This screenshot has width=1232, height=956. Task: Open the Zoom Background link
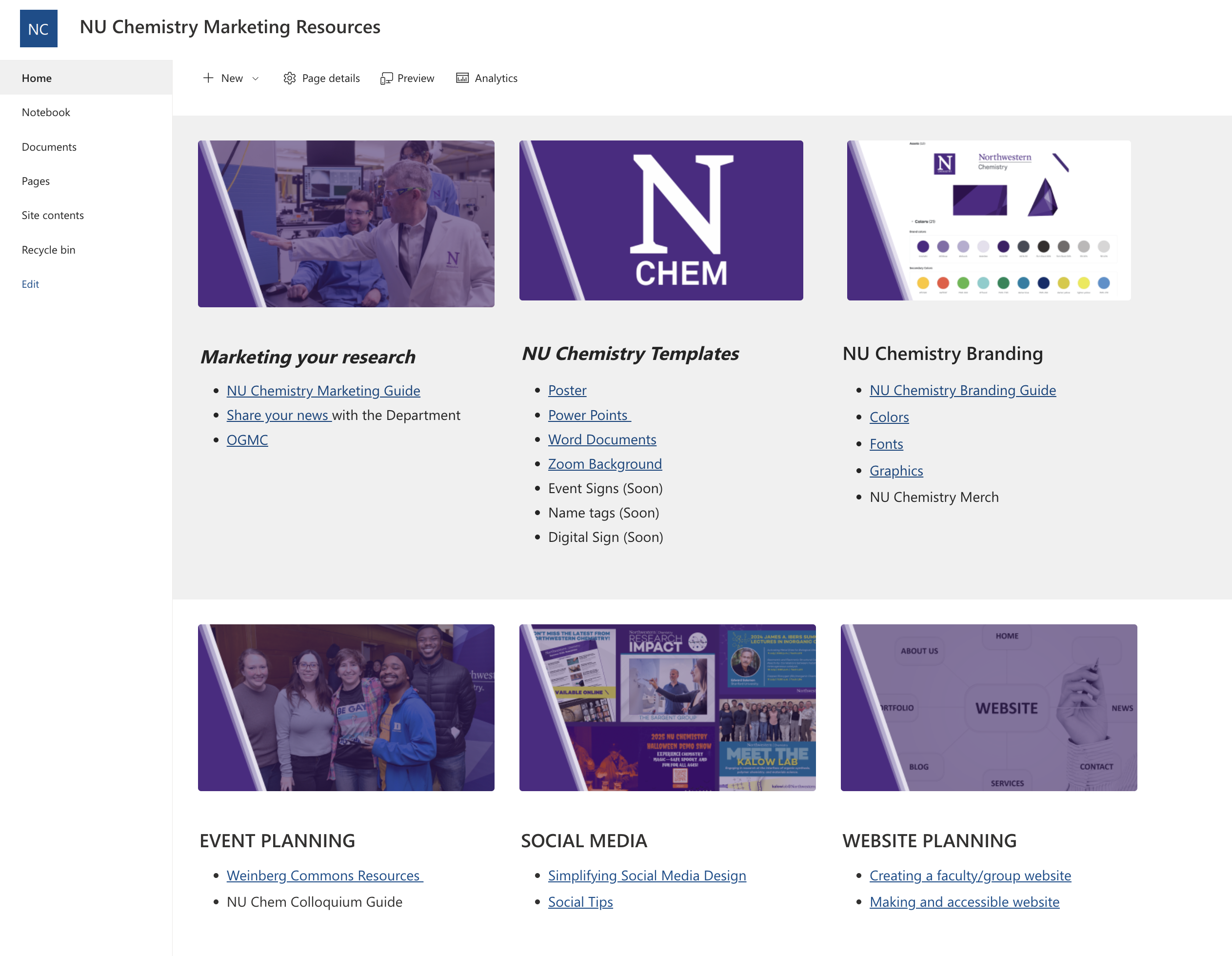tap(605, 464)
